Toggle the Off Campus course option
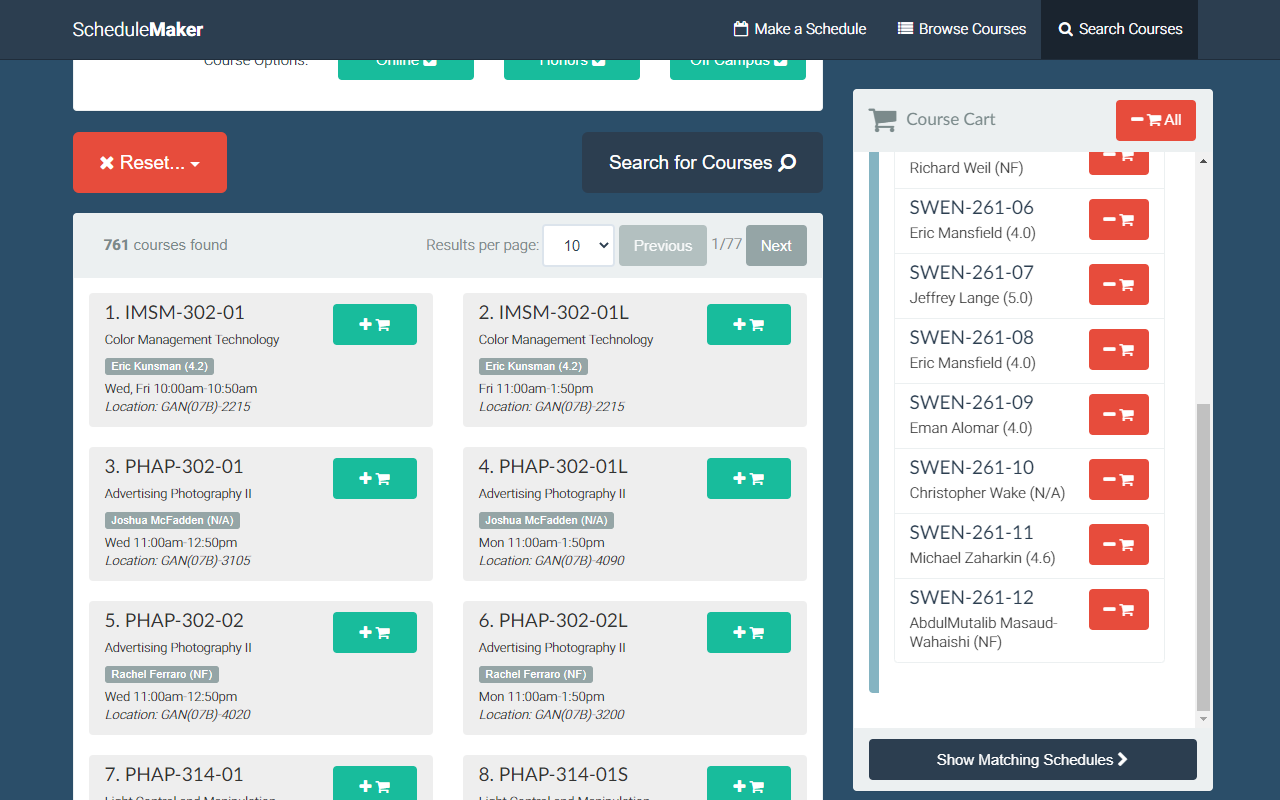Viewport: 1280px width, 800px height. pos(737,60)
